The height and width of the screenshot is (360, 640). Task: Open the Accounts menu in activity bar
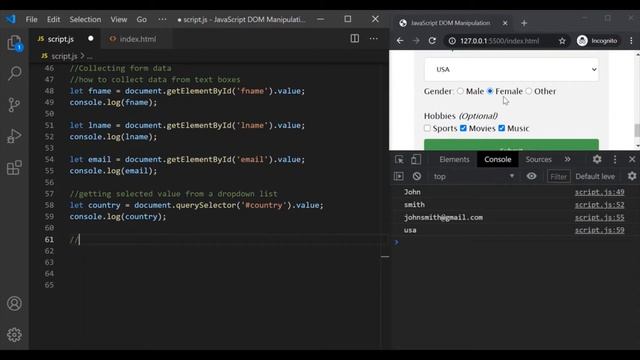click(14, 304)
